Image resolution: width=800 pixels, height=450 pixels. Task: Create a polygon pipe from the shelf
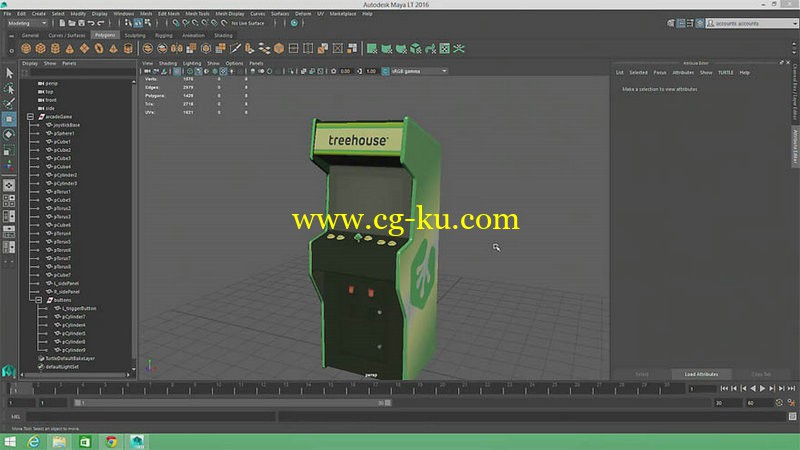coord(128,48)
